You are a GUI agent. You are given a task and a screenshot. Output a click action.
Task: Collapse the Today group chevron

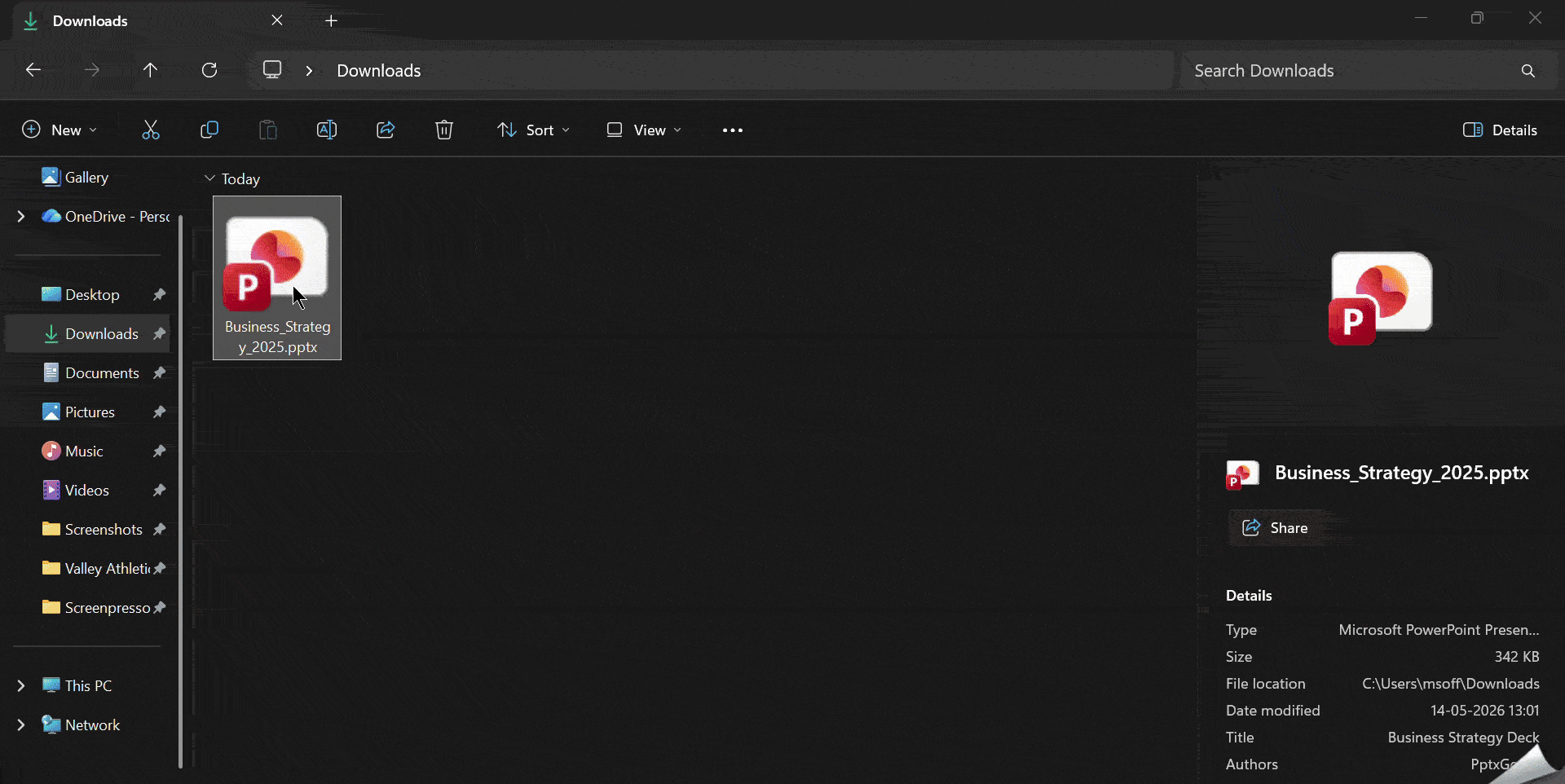tap(209, 178)
